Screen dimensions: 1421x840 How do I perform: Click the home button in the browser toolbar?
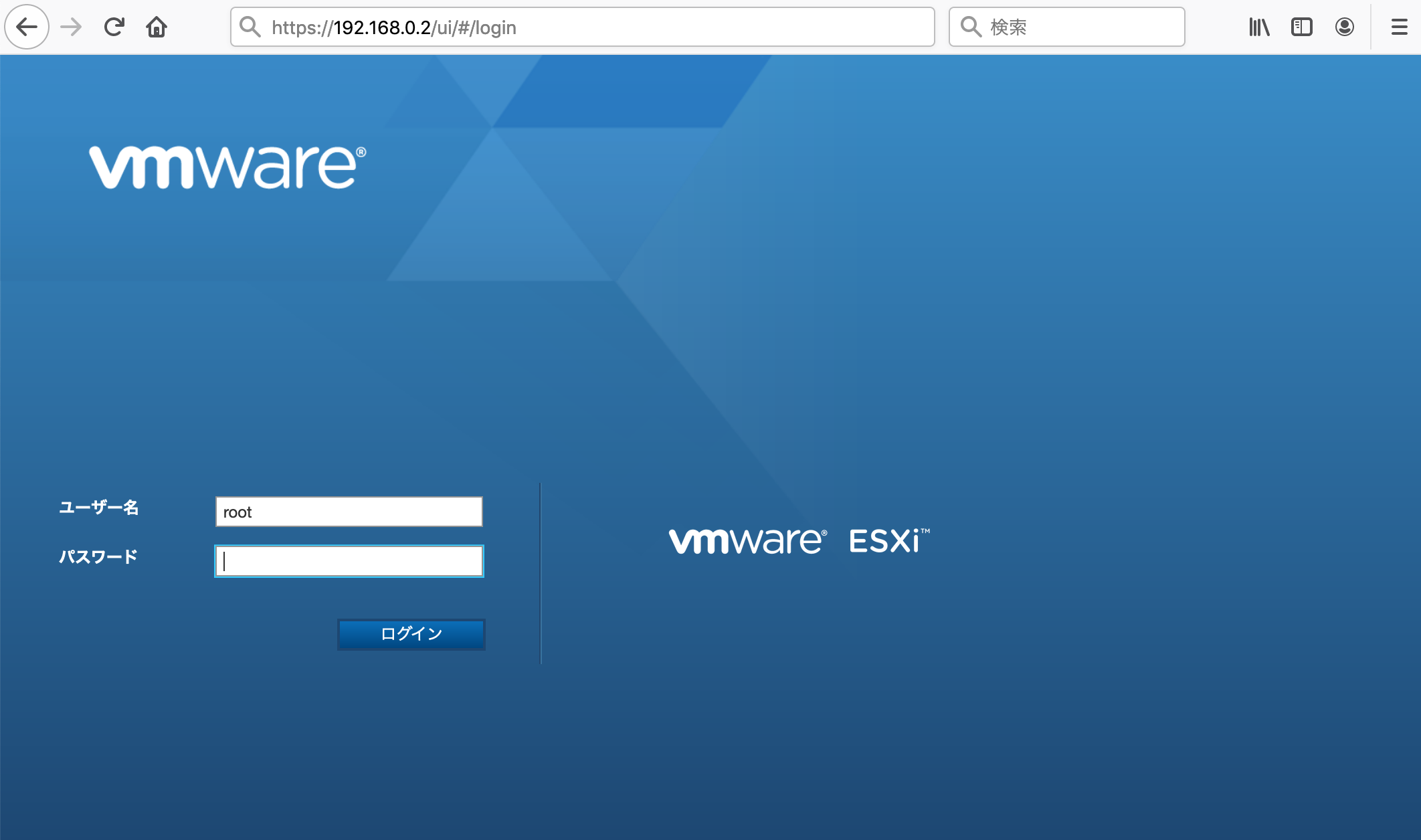157,27
